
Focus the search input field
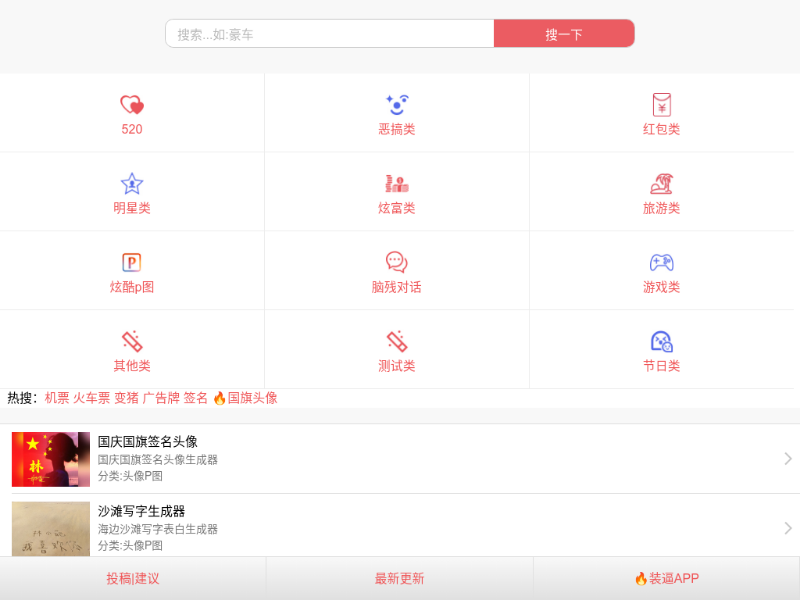pos(330,34)
